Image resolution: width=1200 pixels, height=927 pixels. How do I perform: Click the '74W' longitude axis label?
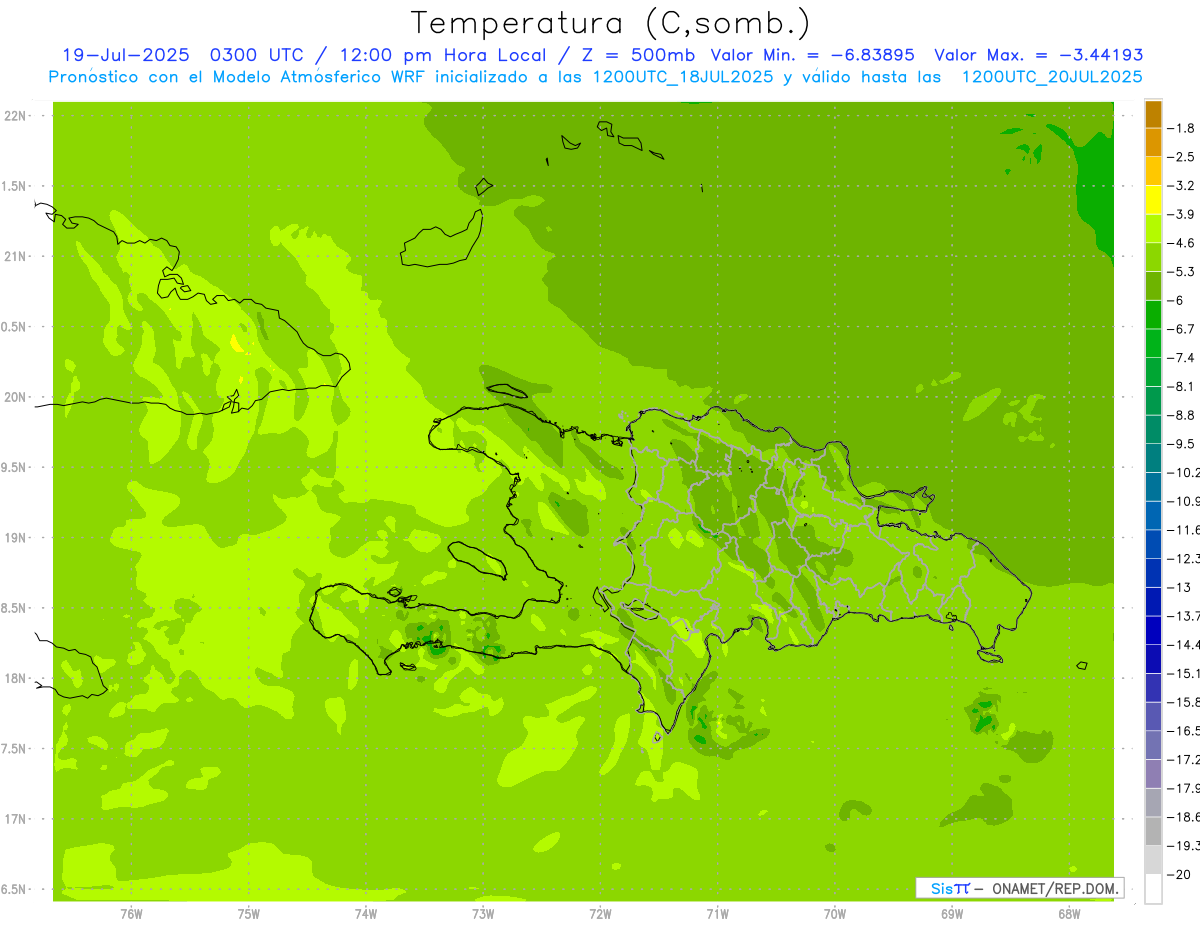366,914
